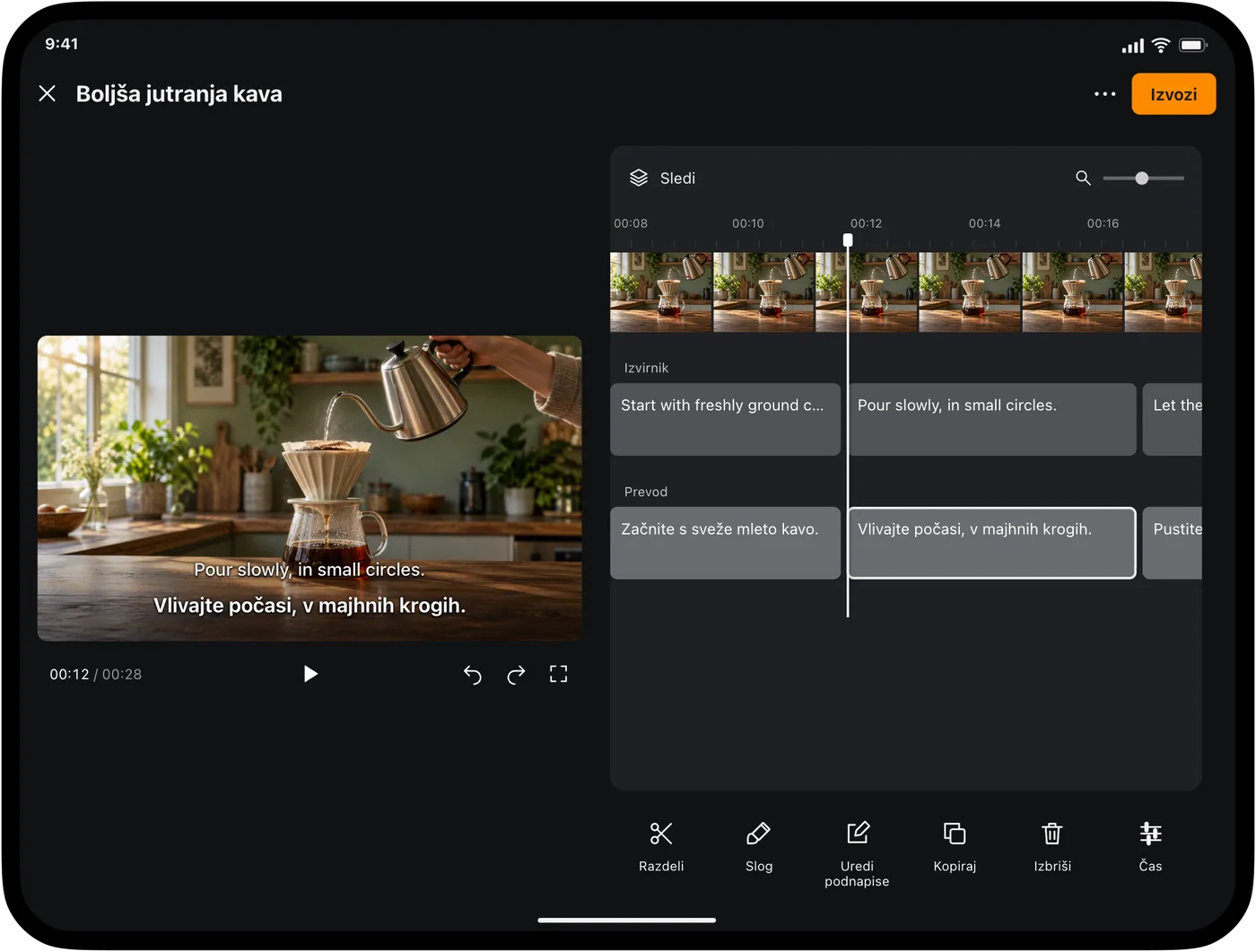Select translation clip 'Začnite s sveže mleto kavo.'
Viewport: 1256px width, 952px height.
pos(725,543)
